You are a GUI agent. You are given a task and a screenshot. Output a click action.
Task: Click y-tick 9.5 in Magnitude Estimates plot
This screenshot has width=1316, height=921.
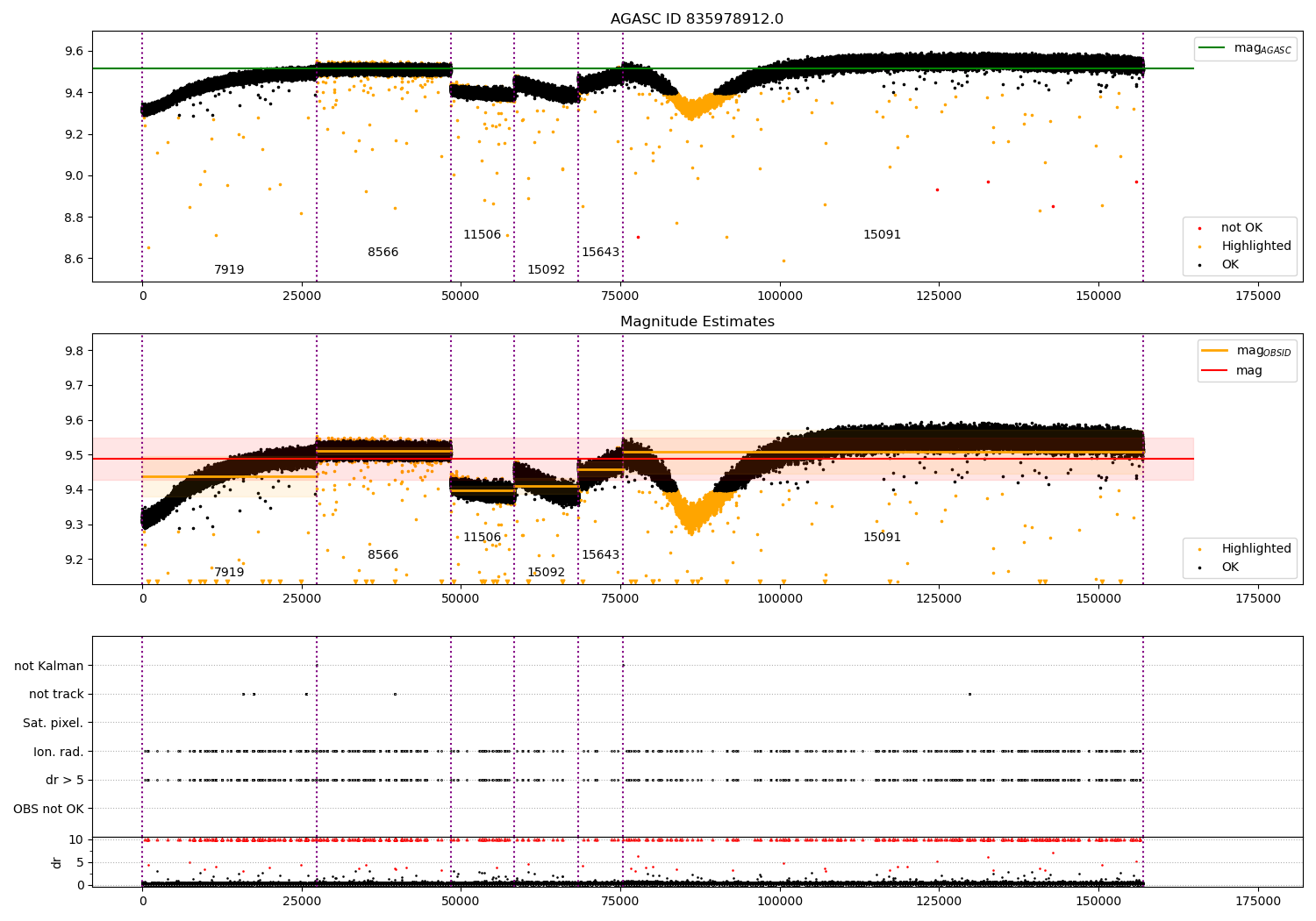73,455
